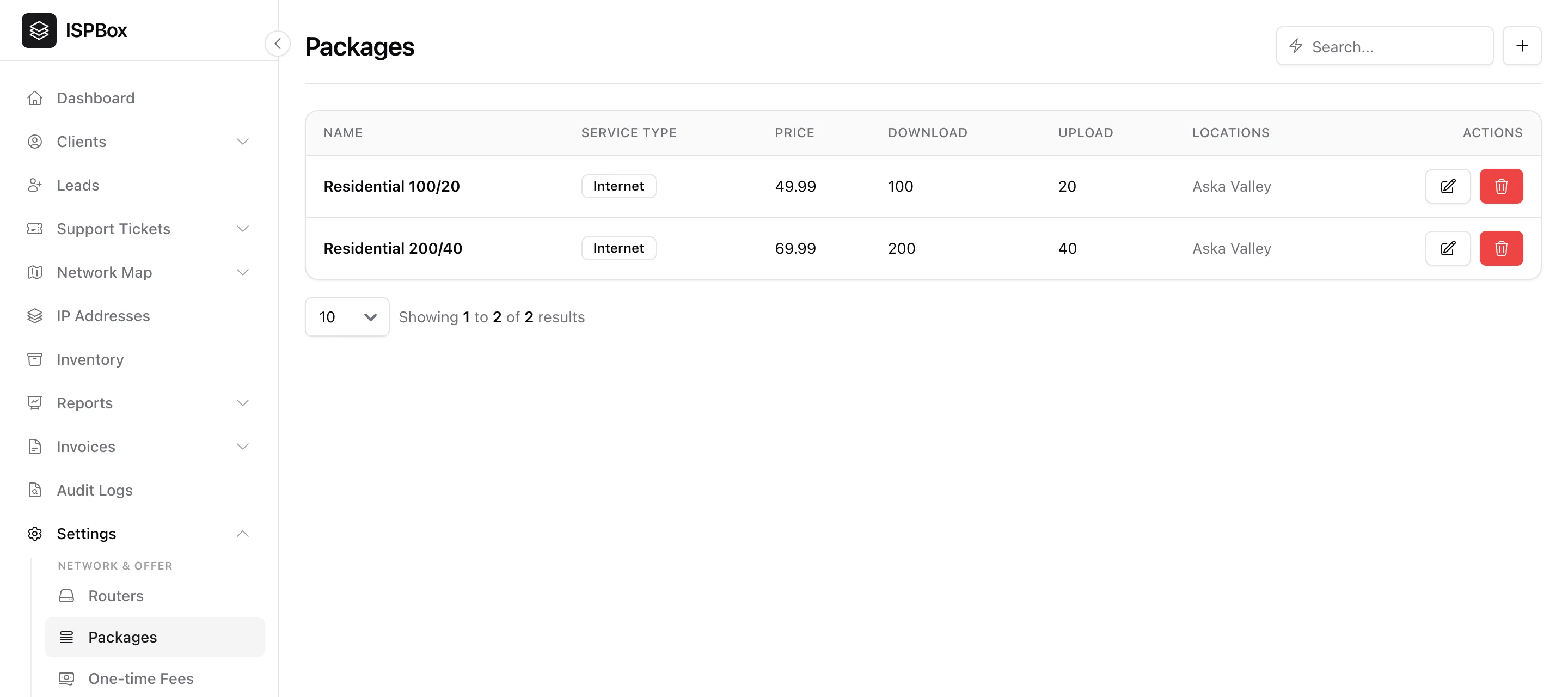
Task: Click the lightning bolt icon in search
Action: tap(1295, 46)
